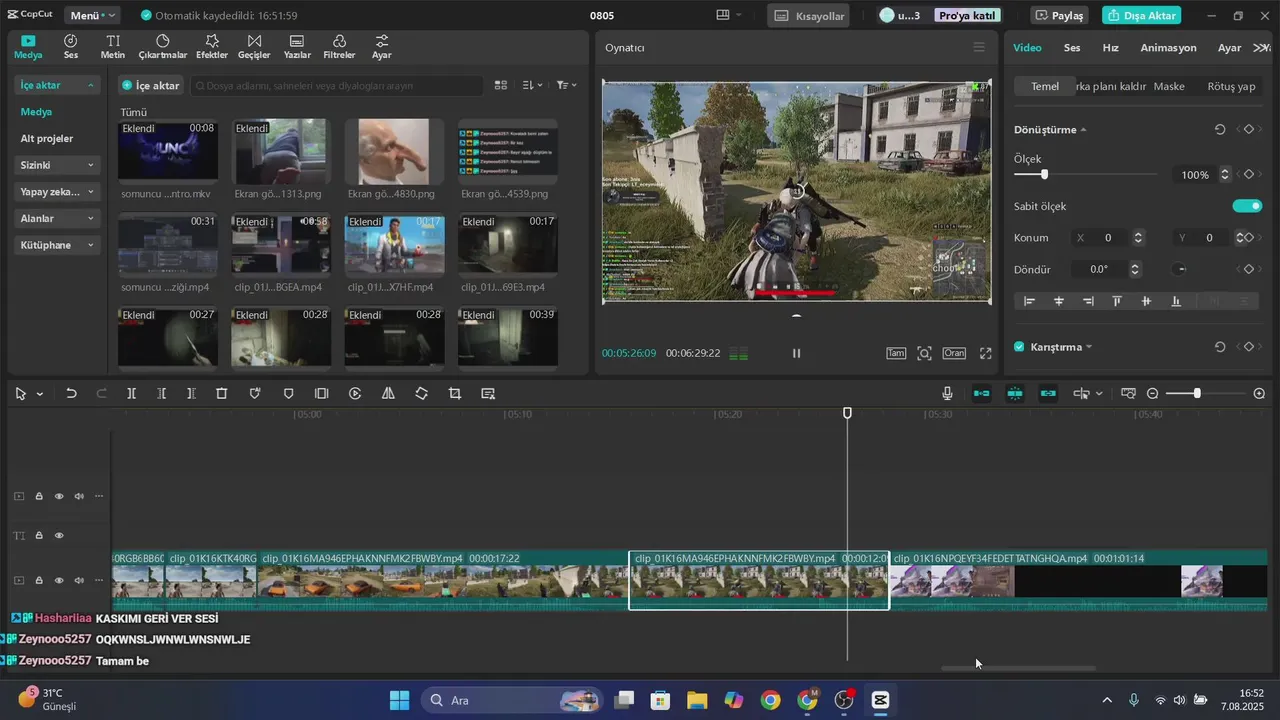
Task: Align clip to left edge
Action: point(1029,301)
